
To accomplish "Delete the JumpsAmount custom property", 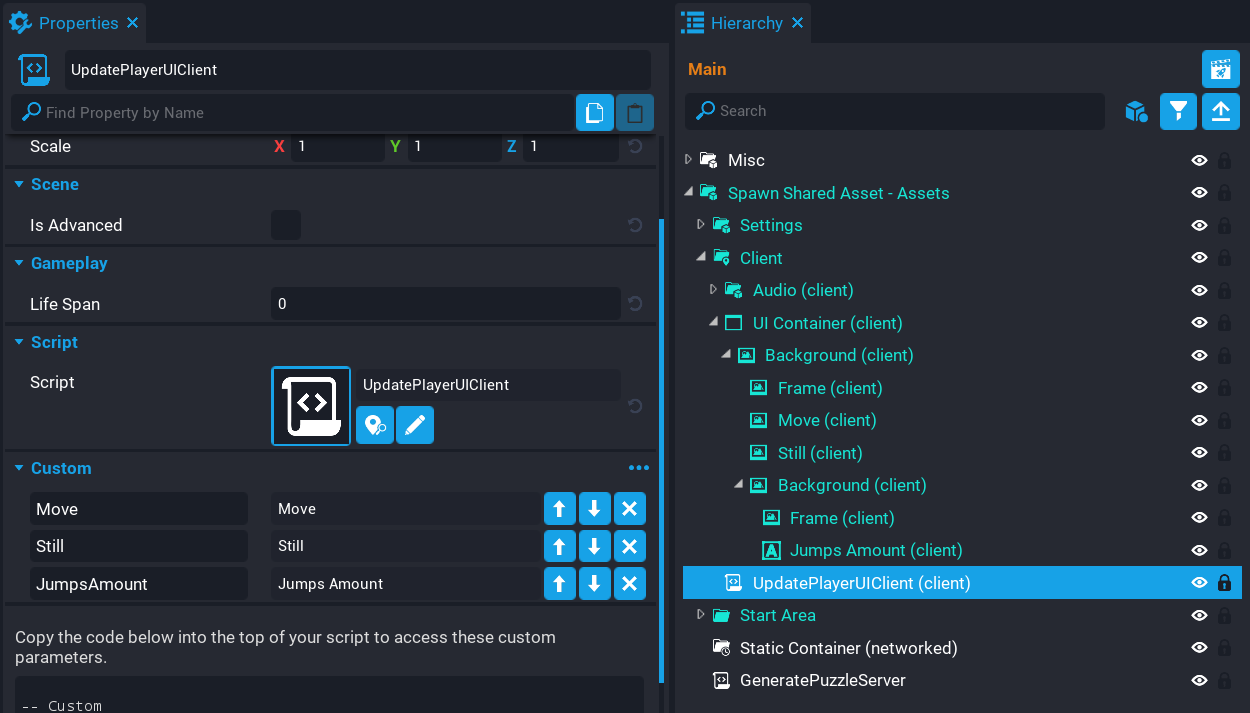I will [x=629, y=584].
